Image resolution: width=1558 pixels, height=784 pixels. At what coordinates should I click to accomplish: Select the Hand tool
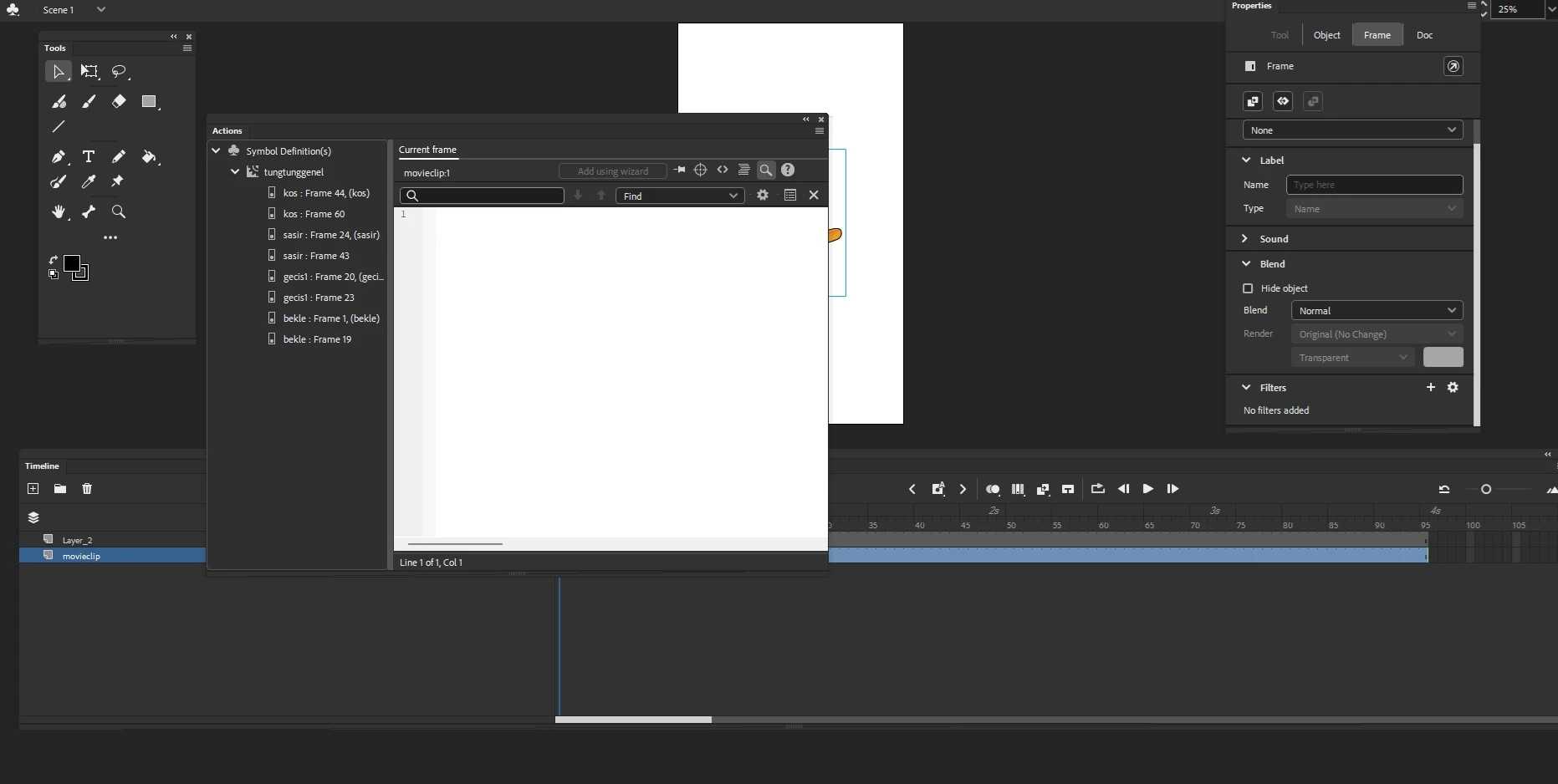59,211
